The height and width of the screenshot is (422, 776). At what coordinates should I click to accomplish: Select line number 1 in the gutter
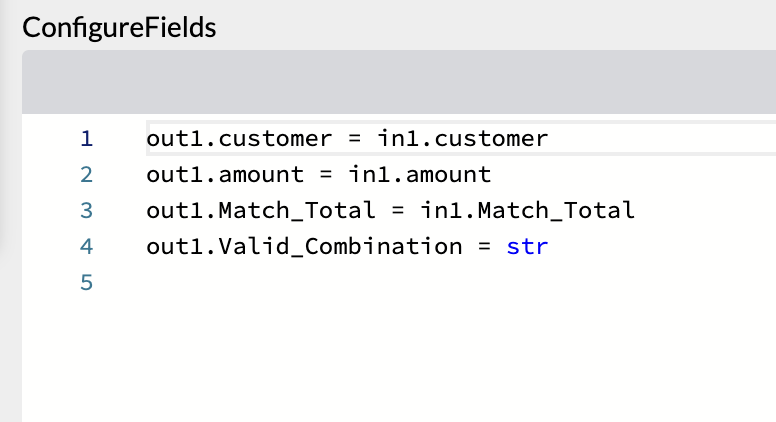tap(86, 138)
